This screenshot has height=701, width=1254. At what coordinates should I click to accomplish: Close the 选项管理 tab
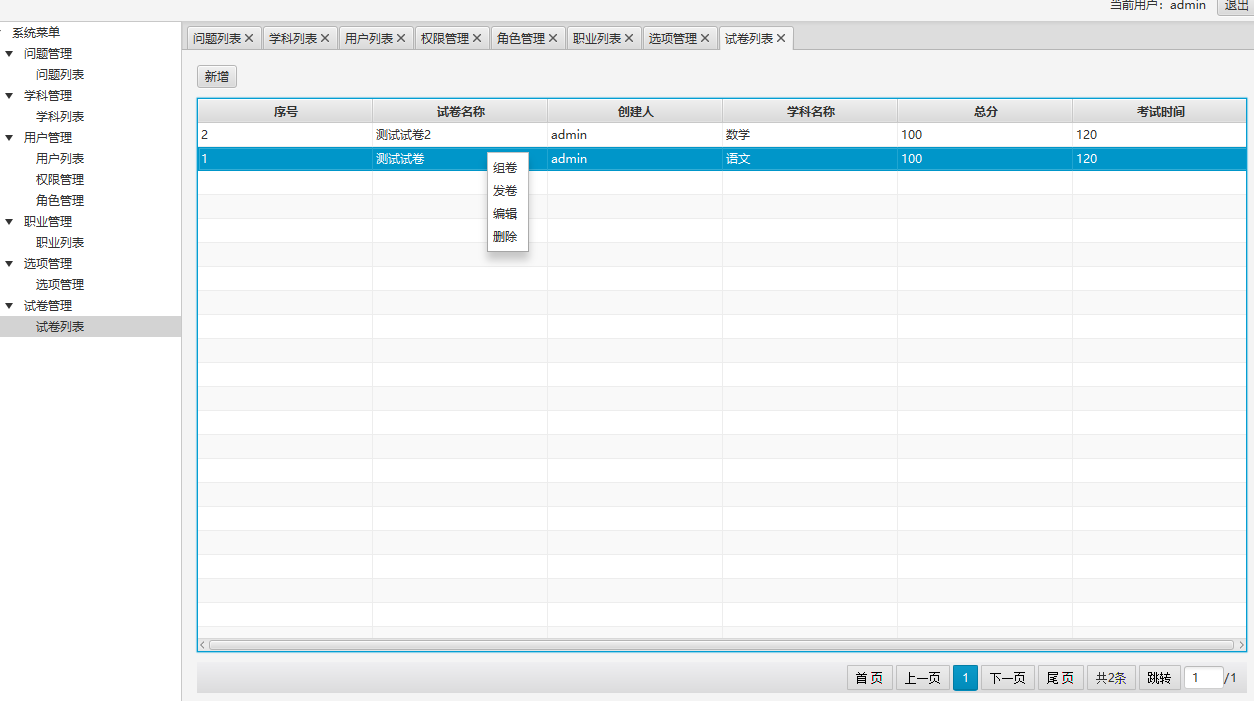pos(705,39)
